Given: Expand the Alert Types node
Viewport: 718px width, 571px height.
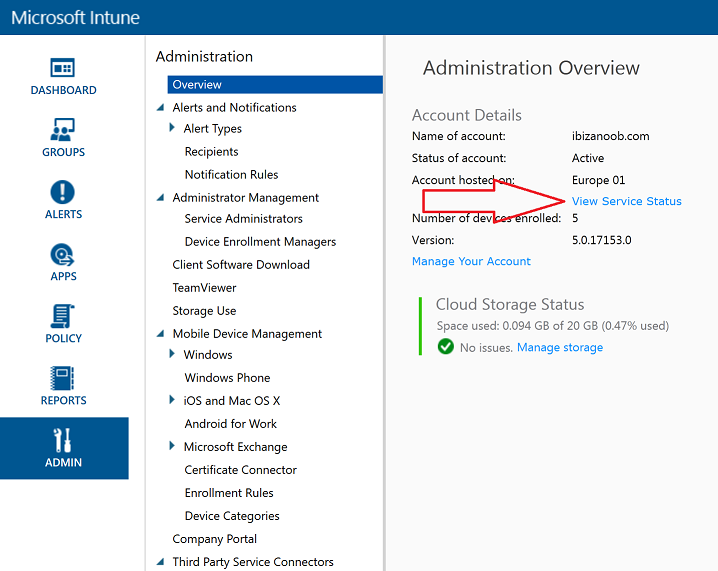Looking at the screenshot, I should coord(172,127).
